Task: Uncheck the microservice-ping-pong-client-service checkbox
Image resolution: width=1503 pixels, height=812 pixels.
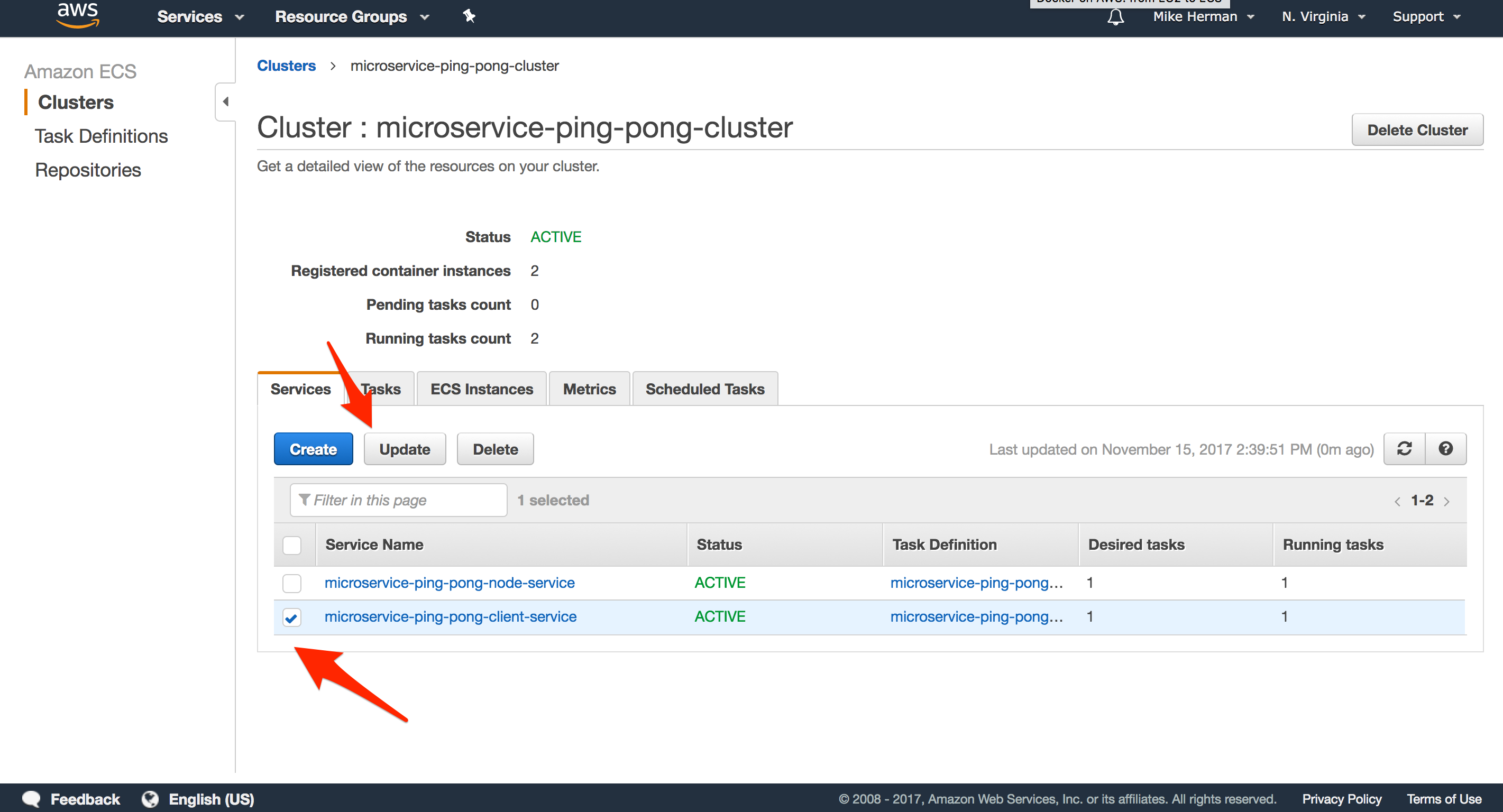Action: pyautogui.click(x=292, y=617)
